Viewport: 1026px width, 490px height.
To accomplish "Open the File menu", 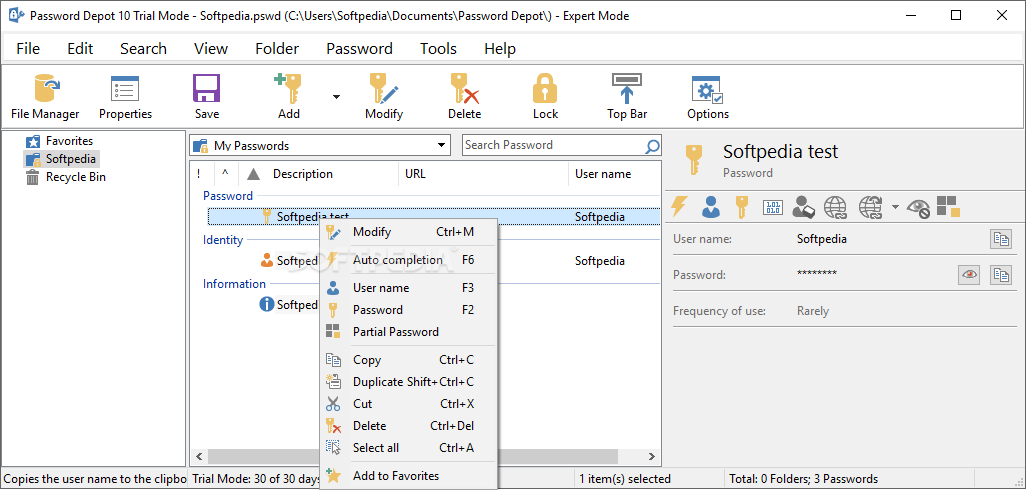I will coord(28,49).
